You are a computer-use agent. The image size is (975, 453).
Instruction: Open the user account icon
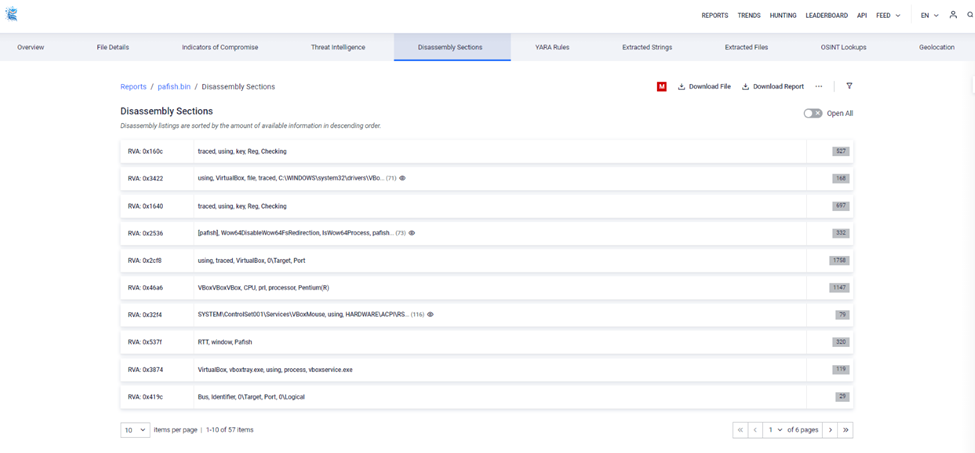pos(953,15)
